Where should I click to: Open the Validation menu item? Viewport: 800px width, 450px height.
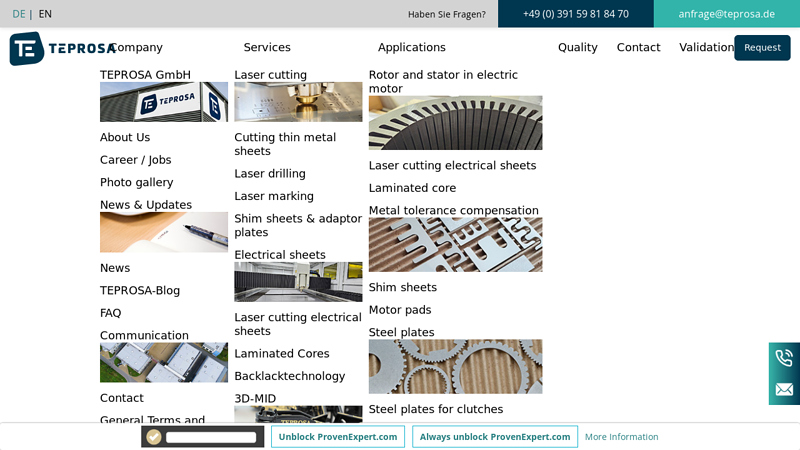pyautogui.click(x=706, y=47)
